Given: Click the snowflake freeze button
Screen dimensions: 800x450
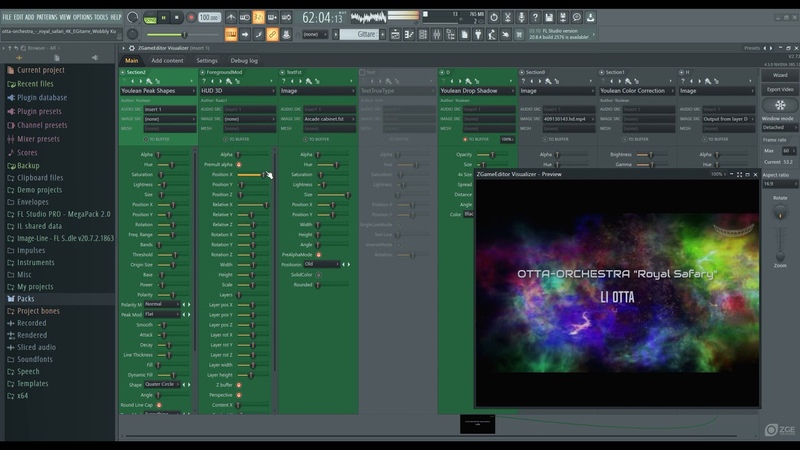Looking at the screenshot, I should tap(780, 105).
